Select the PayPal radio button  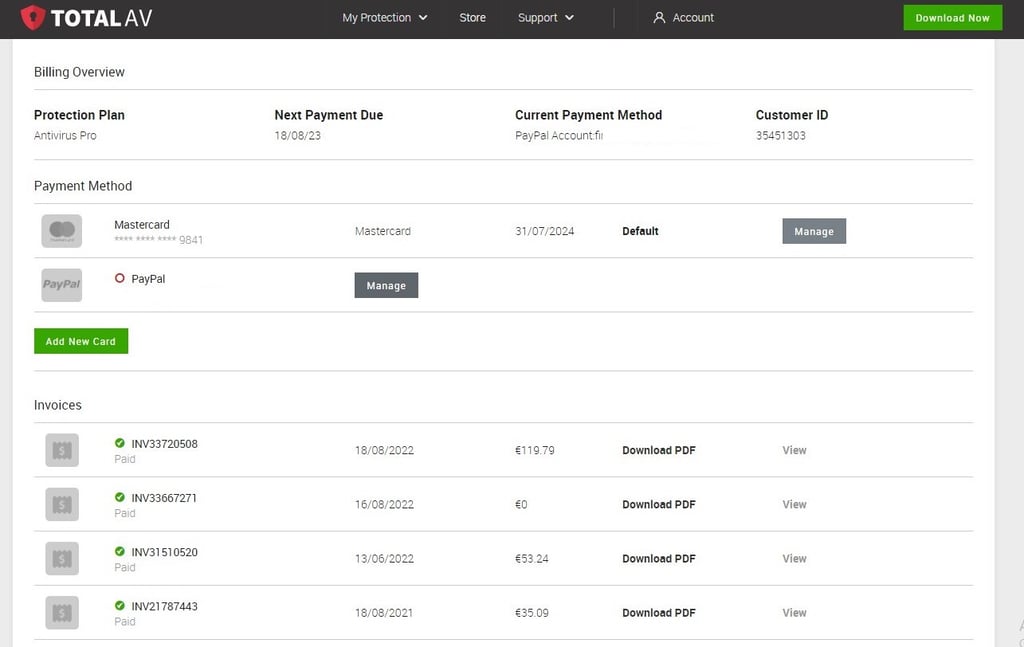(120, 278)
